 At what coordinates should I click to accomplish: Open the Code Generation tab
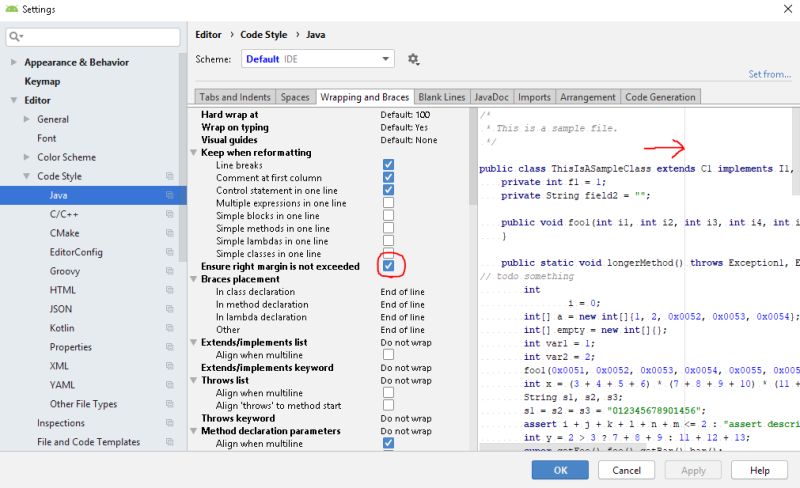tap(660, 97)
